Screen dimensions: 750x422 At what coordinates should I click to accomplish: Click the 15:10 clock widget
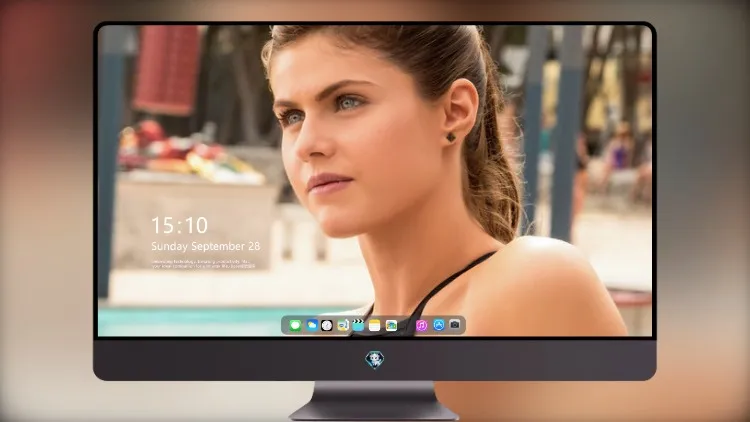point(179,225)
